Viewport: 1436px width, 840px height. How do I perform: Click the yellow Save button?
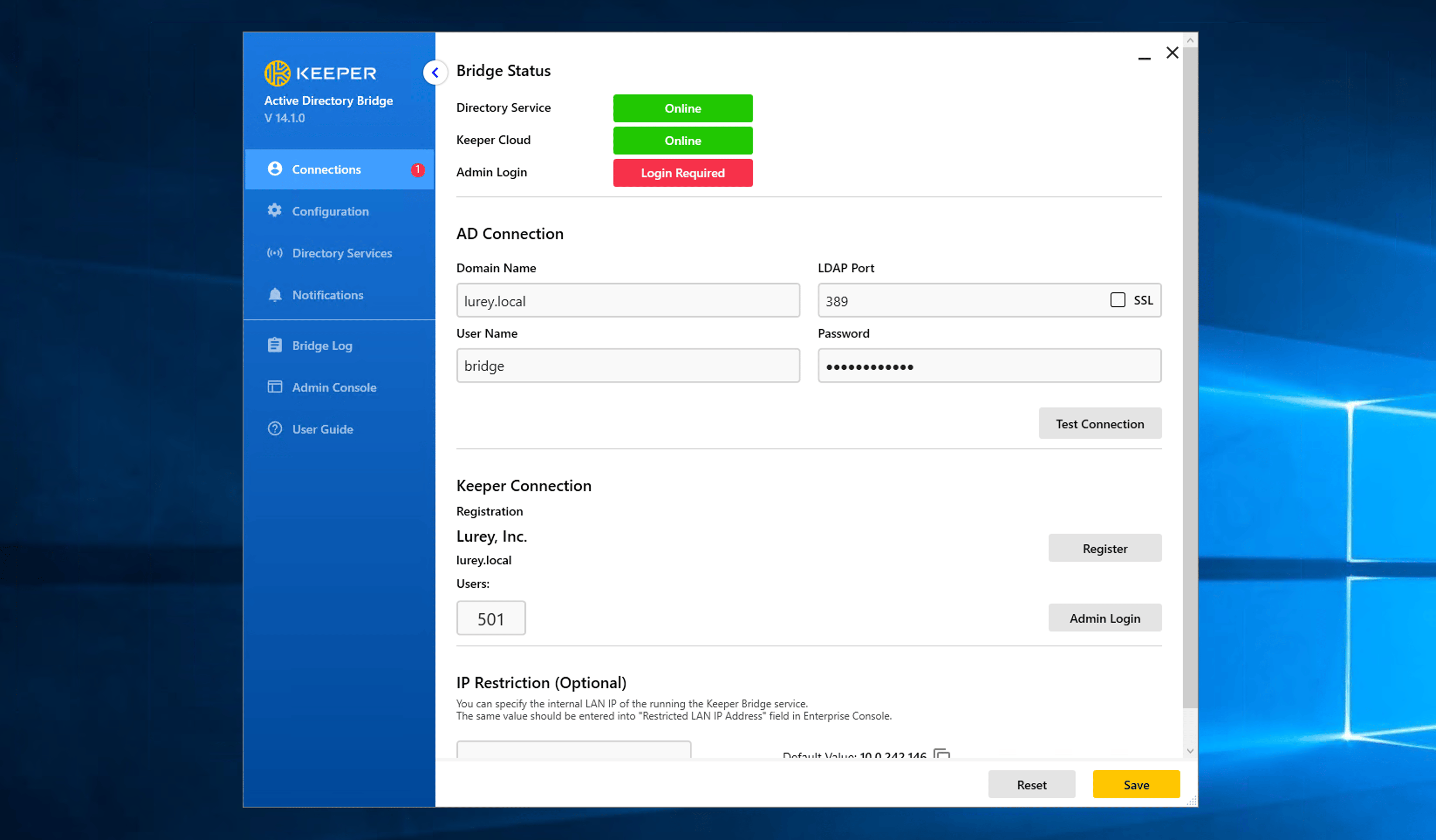(1136, 785)
